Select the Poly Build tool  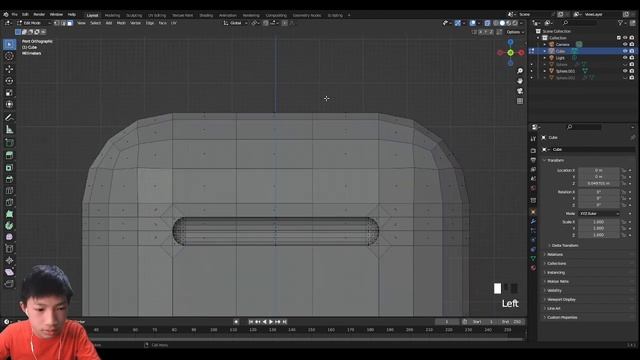[x=9, y=214]
